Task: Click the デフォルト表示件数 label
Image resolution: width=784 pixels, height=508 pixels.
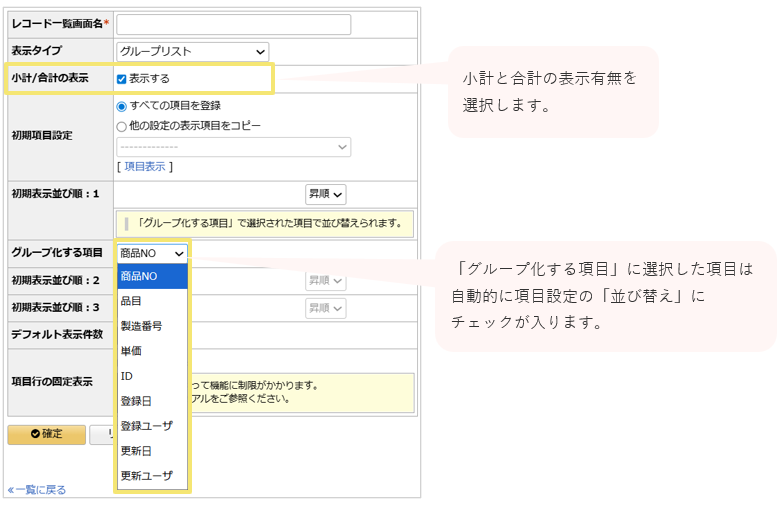Action: tap(56, 334)
